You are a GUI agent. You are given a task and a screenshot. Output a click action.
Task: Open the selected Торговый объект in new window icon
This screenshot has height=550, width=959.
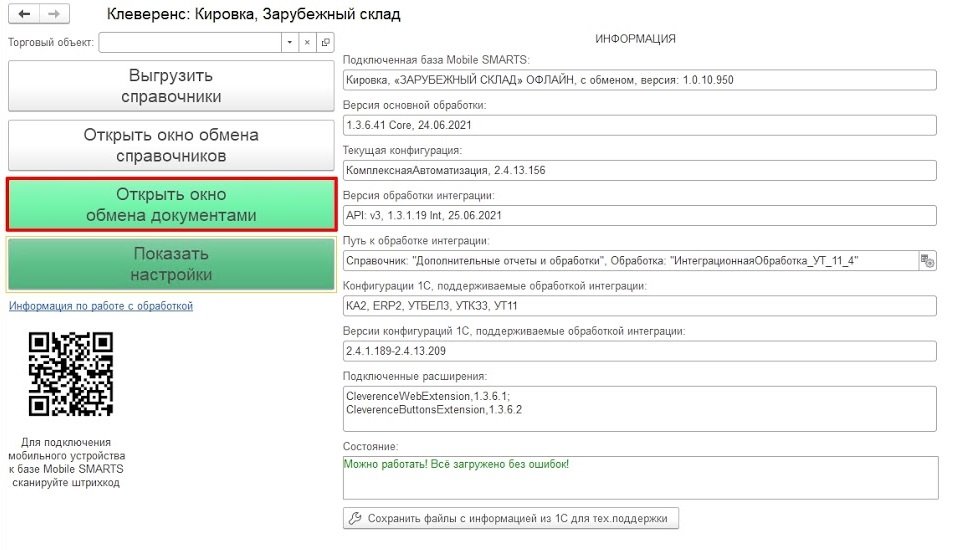325,42
